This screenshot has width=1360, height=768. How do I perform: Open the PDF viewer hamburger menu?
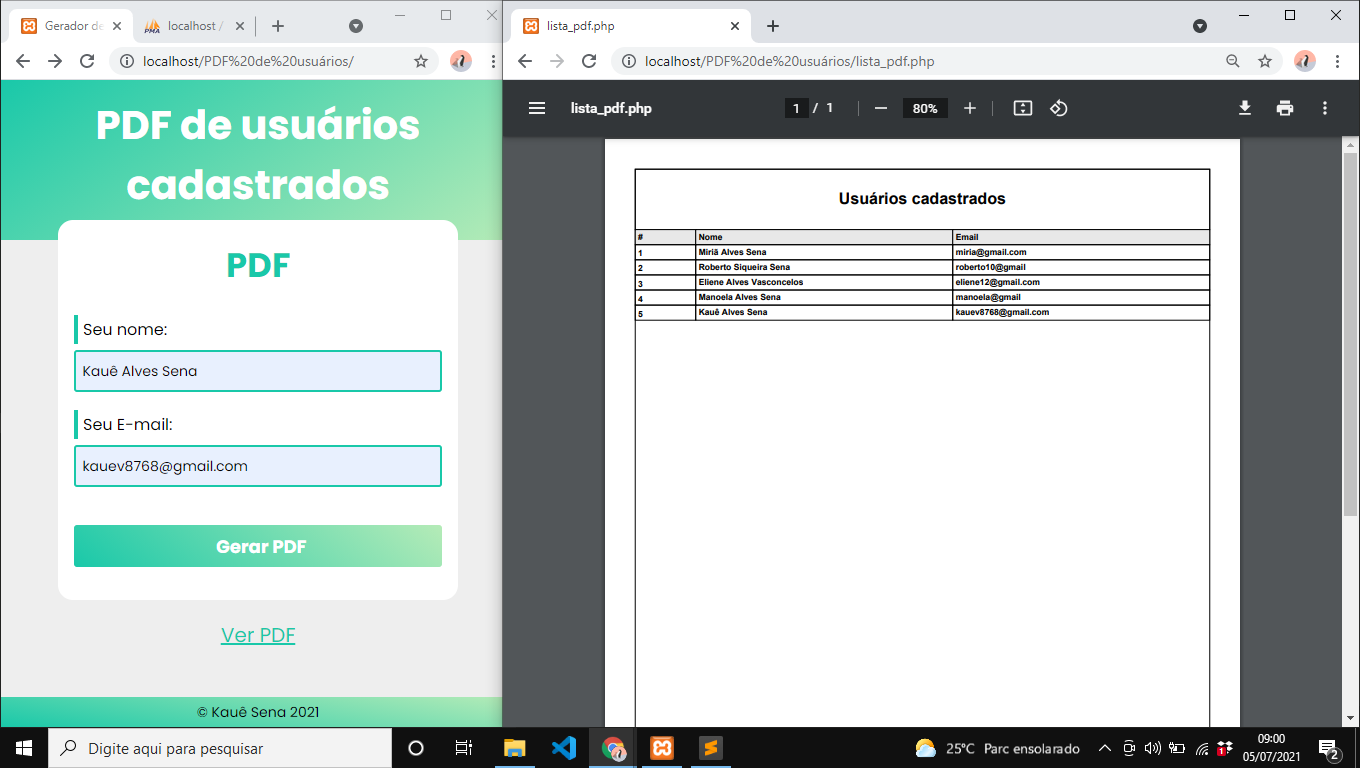537,108
